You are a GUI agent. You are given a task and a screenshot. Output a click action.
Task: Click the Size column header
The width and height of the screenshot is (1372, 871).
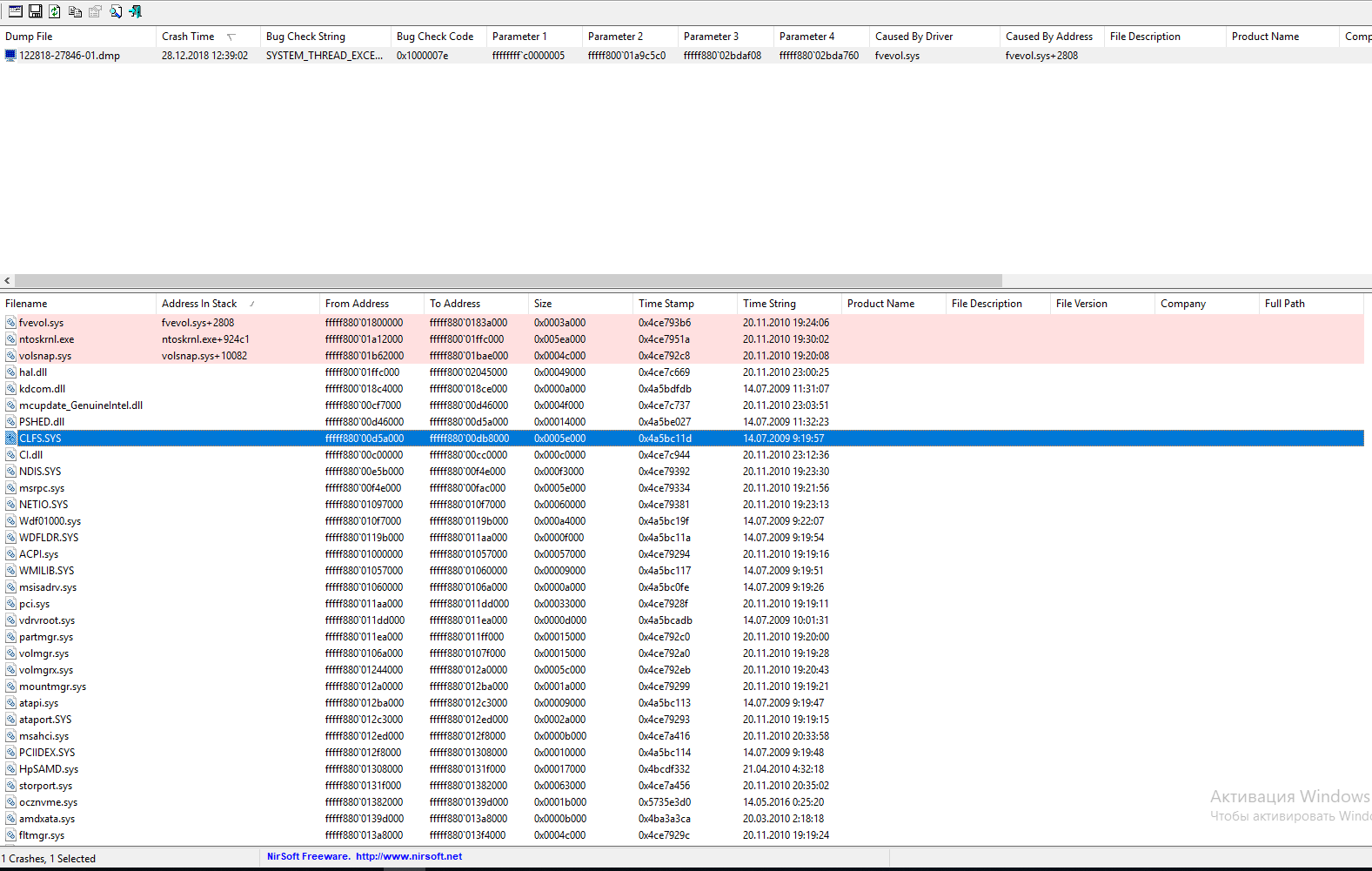point(580,304)
